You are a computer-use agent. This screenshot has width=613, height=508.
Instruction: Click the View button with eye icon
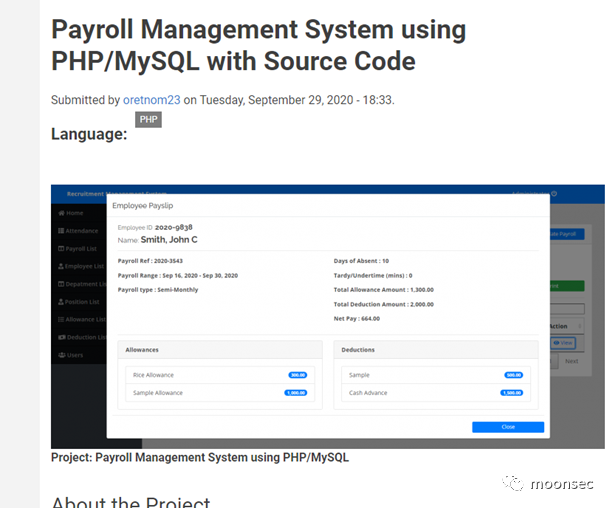pos(563,343)
